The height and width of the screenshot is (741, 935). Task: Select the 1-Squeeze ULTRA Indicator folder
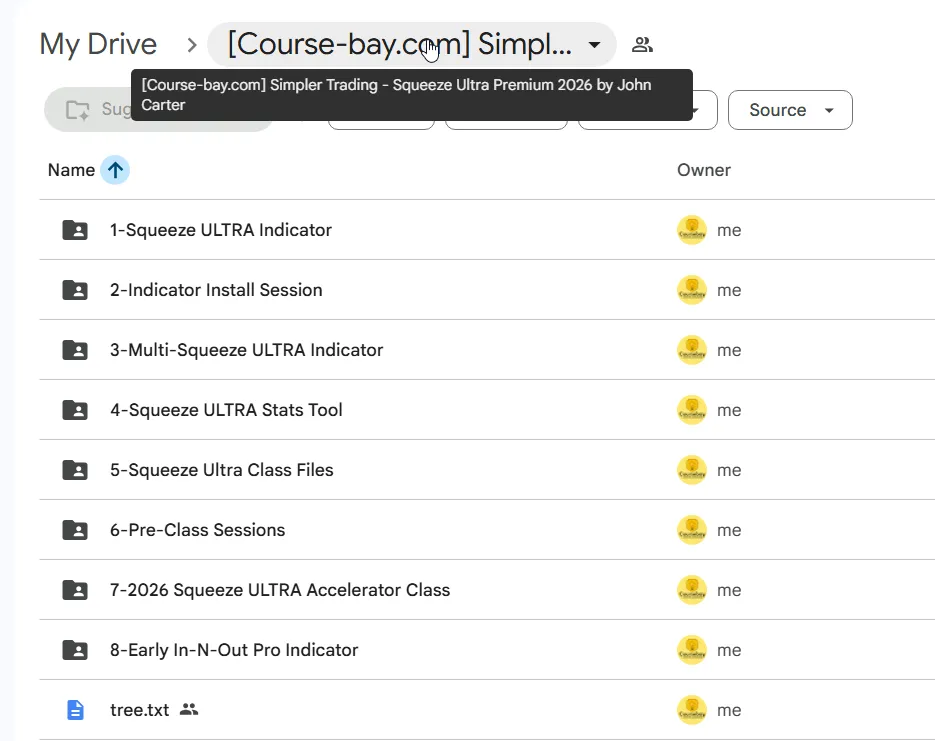tap(221, 230)
